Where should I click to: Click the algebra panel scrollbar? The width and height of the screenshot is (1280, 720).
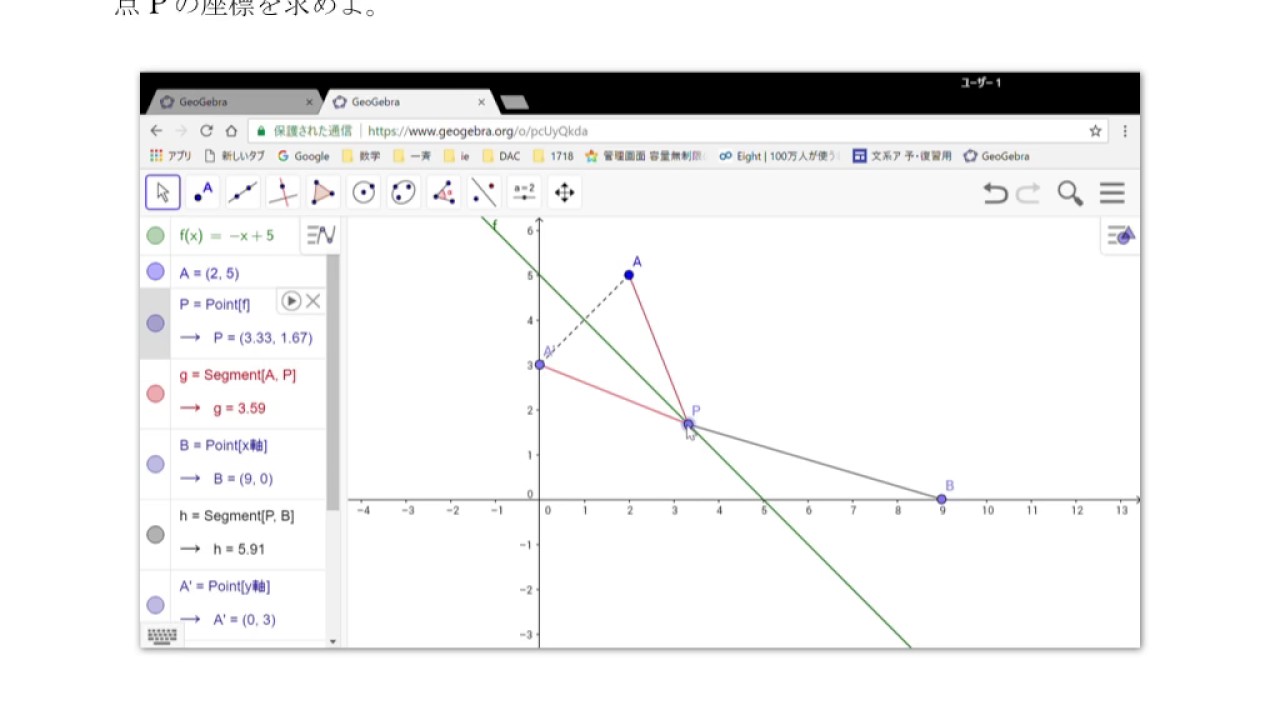click(333, 383)
